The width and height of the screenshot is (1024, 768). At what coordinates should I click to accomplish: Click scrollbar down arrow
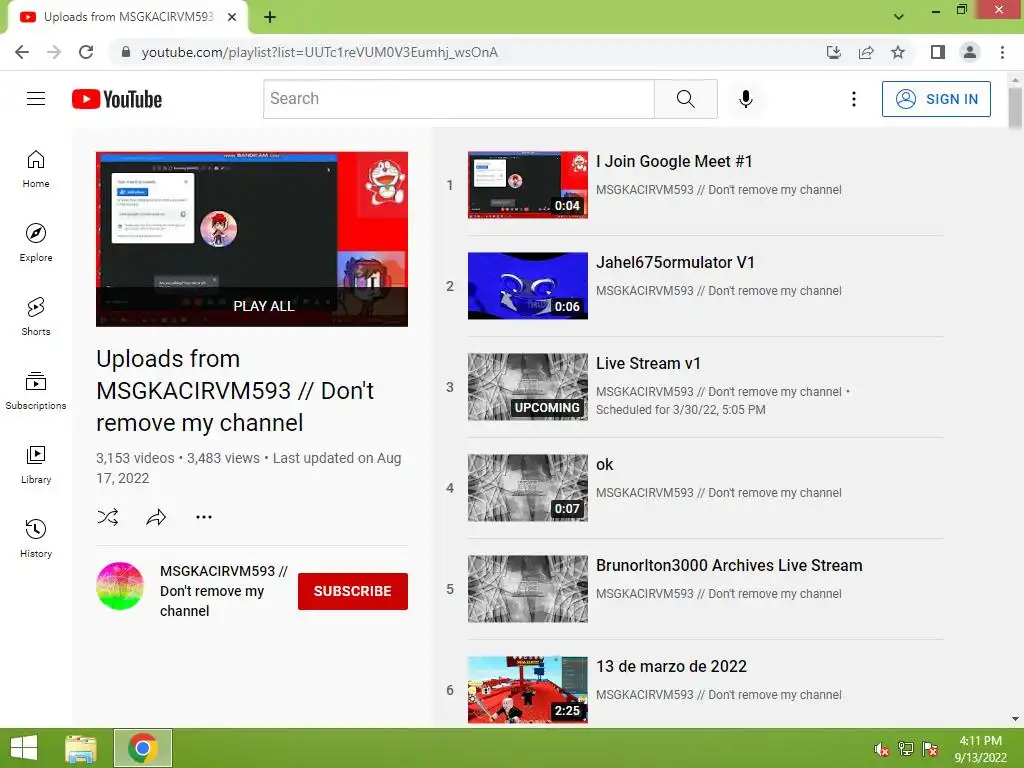[1015, 719]
